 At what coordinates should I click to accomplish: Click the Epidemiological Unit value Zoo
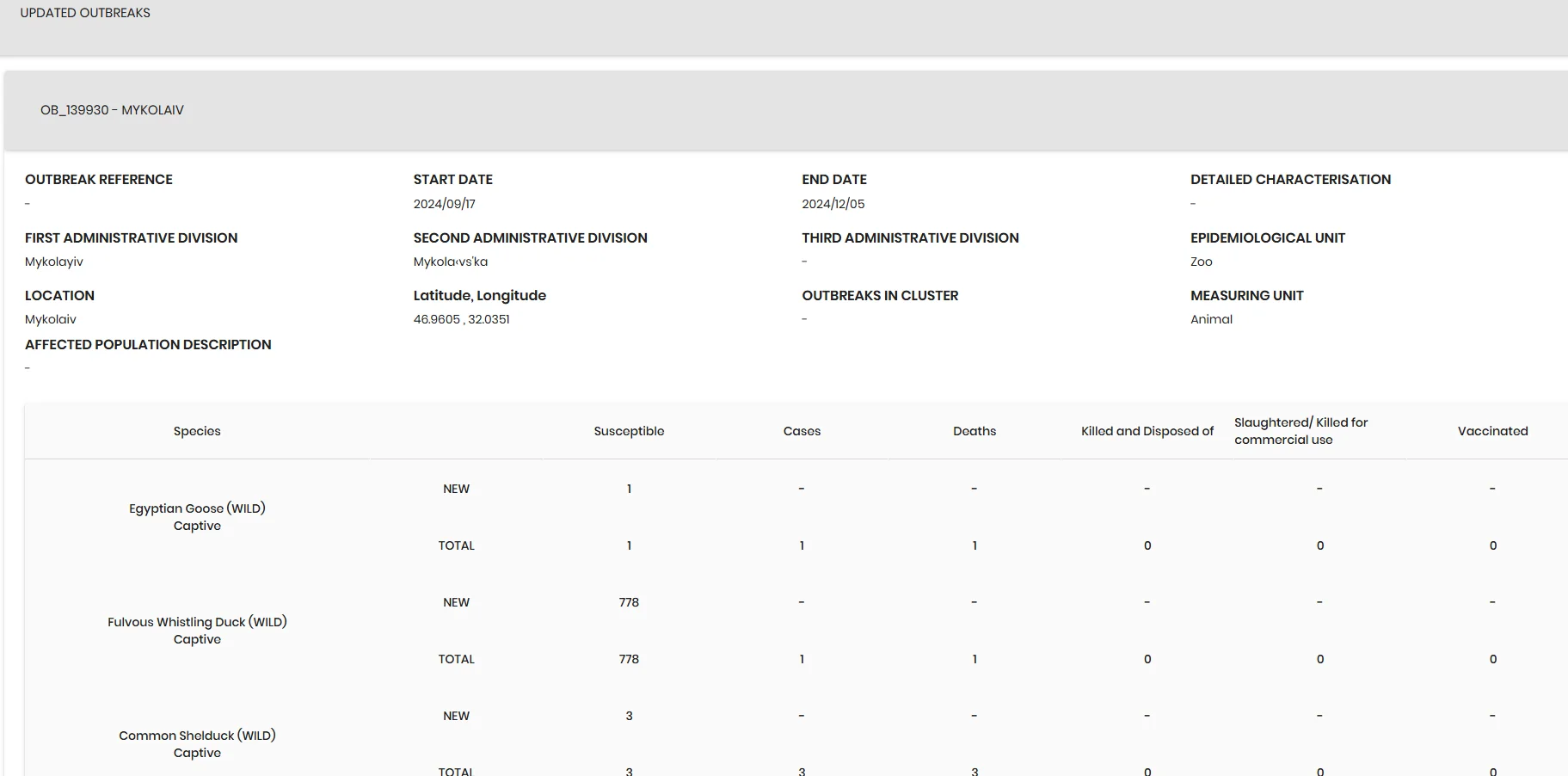(x=1202, y=262)
